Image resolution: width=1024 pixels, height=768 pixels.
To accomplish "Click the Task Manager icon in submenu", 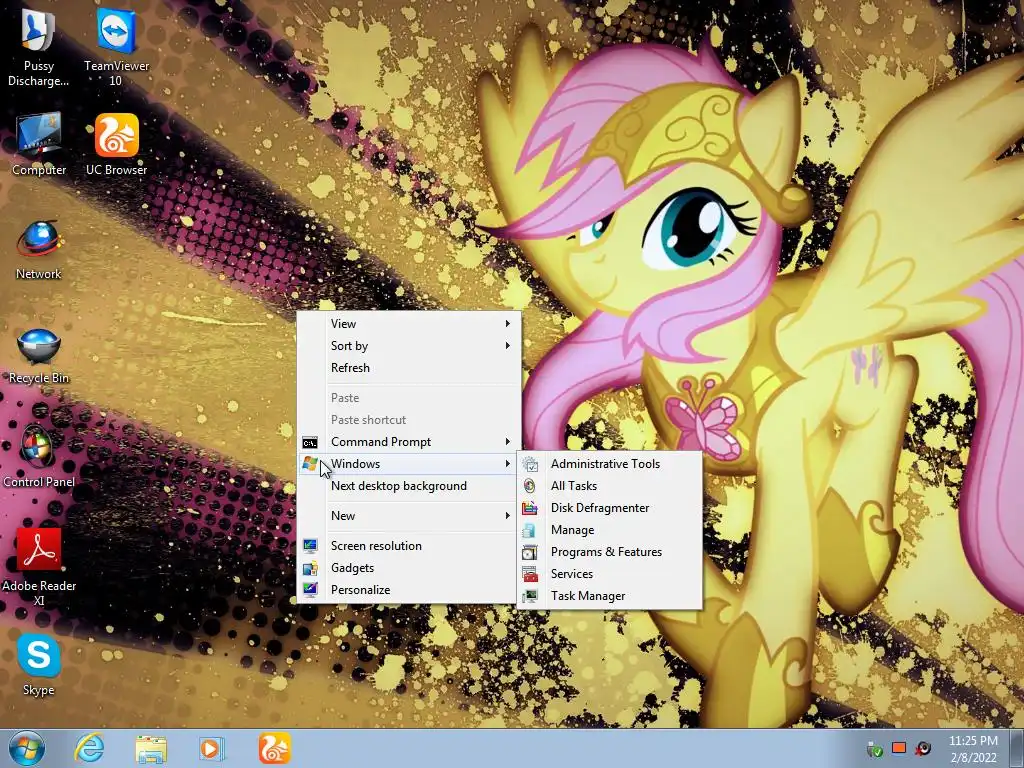I will tap(530, 596).
